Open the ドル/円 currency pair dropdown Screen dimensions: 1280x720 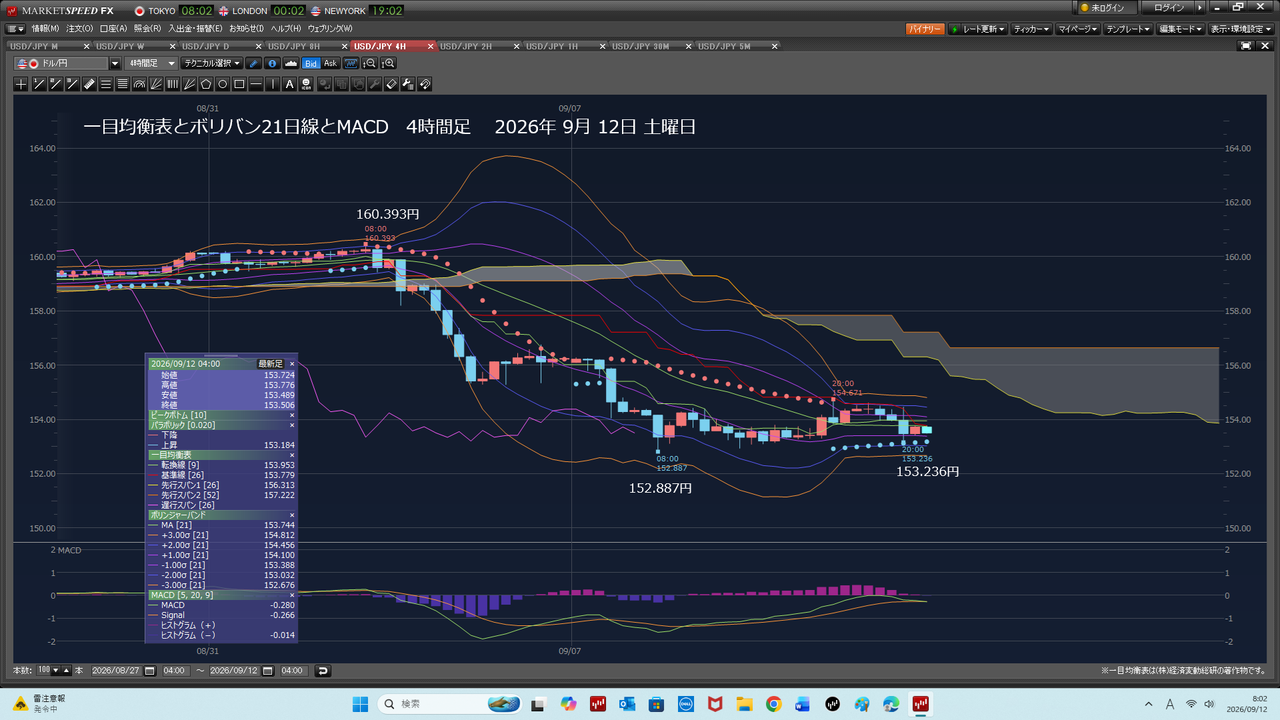tap(115, 63)
